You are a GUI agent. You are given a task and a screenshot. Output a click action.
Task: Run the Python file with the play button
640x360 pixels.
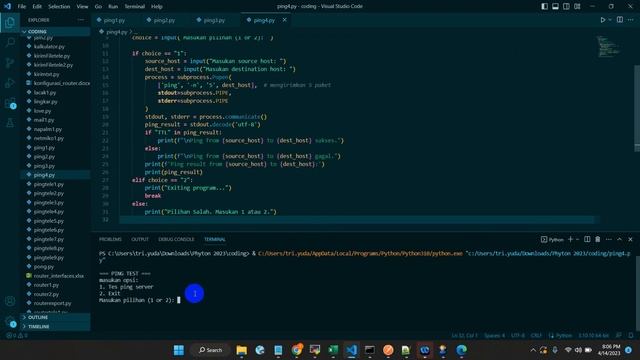click(602, 20)
